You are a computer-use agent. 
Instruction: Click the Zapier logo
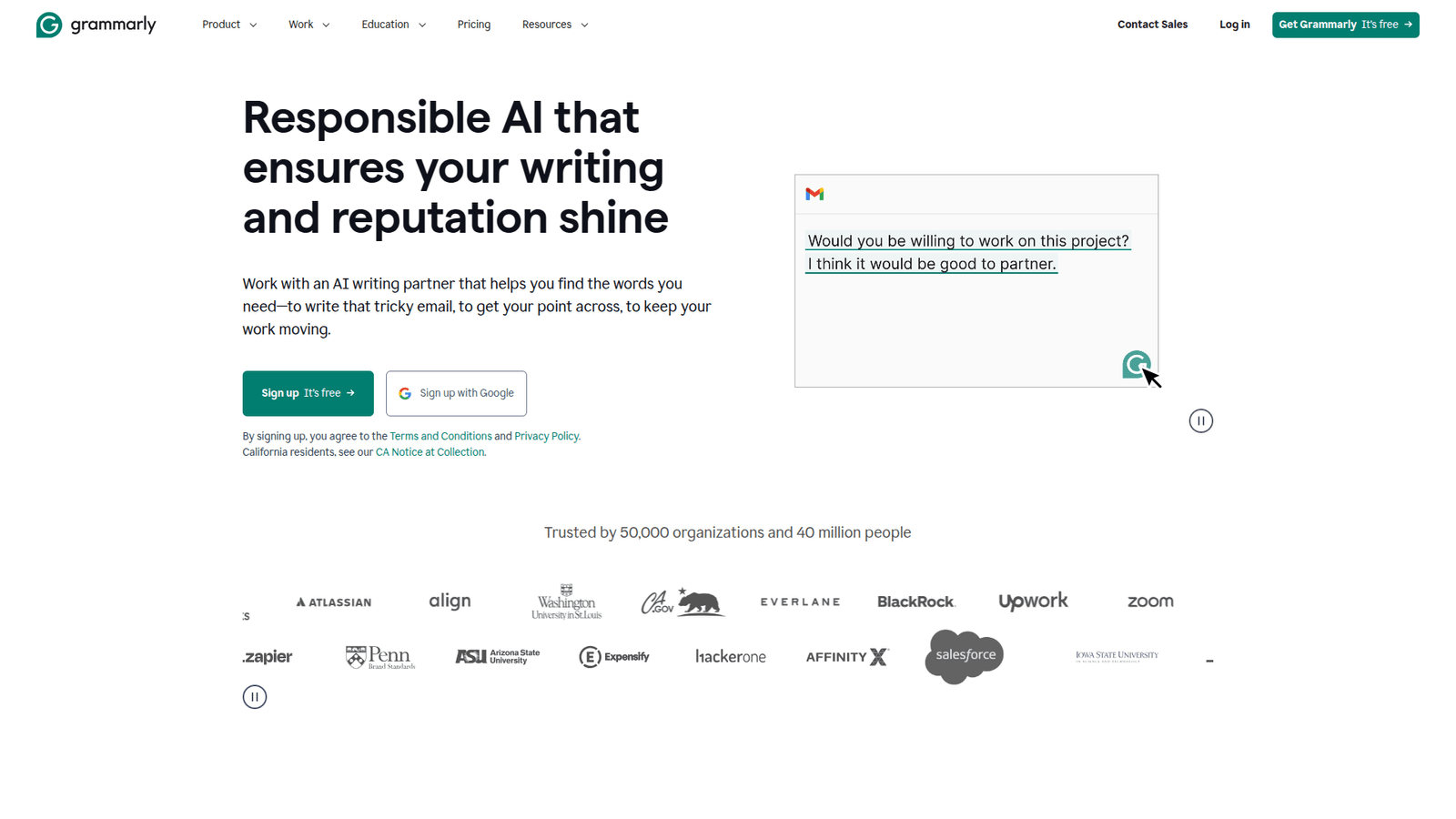[268, 657]
